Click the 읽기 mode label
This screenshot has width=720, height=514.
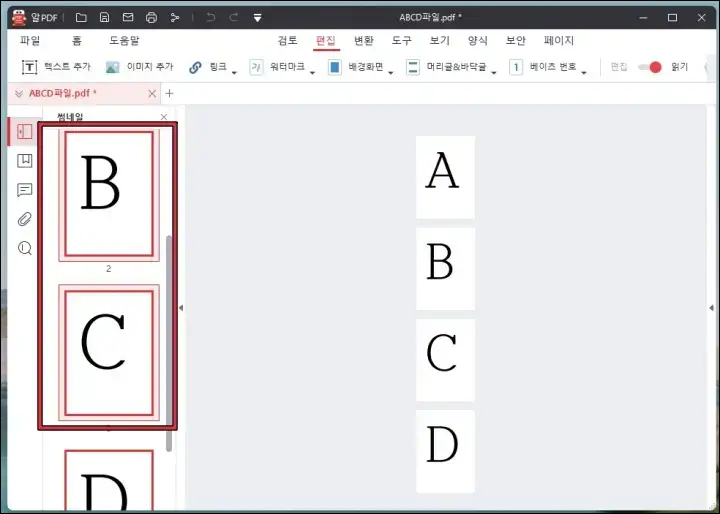[x=679, y=67]
